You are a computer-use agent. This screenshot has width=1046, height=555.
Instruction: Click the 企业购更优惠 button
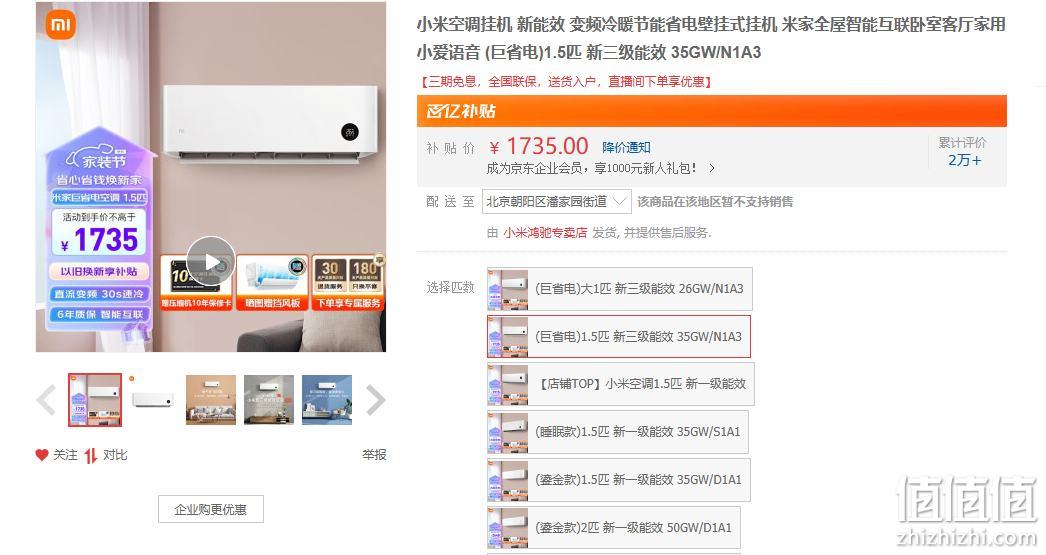(x=211, y=510)
